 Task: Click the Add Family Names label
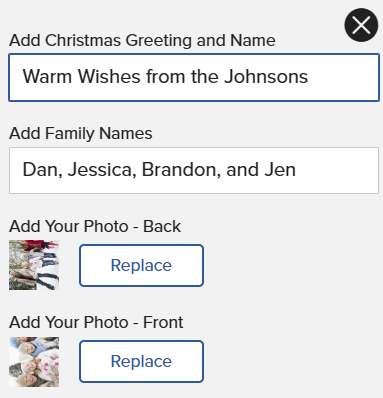click(x=81, y=134)
